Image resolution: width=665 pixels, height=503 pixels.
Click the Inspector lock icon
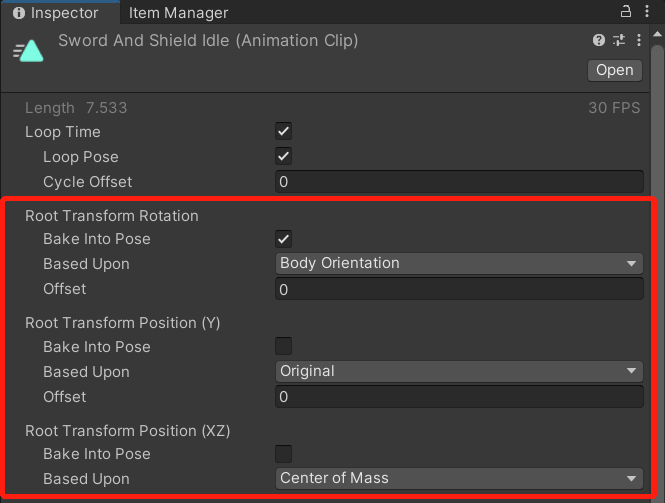(626, 11)
